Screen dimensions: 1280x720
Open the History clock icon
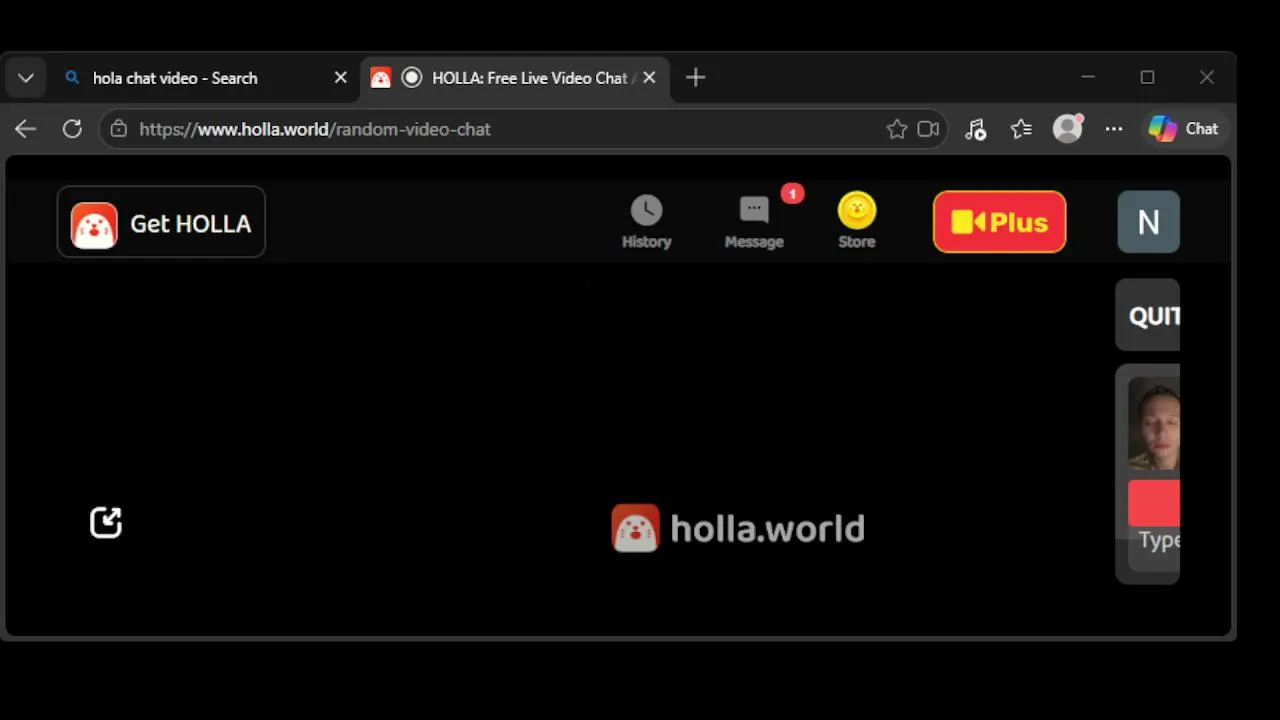(x=646, y=222)
